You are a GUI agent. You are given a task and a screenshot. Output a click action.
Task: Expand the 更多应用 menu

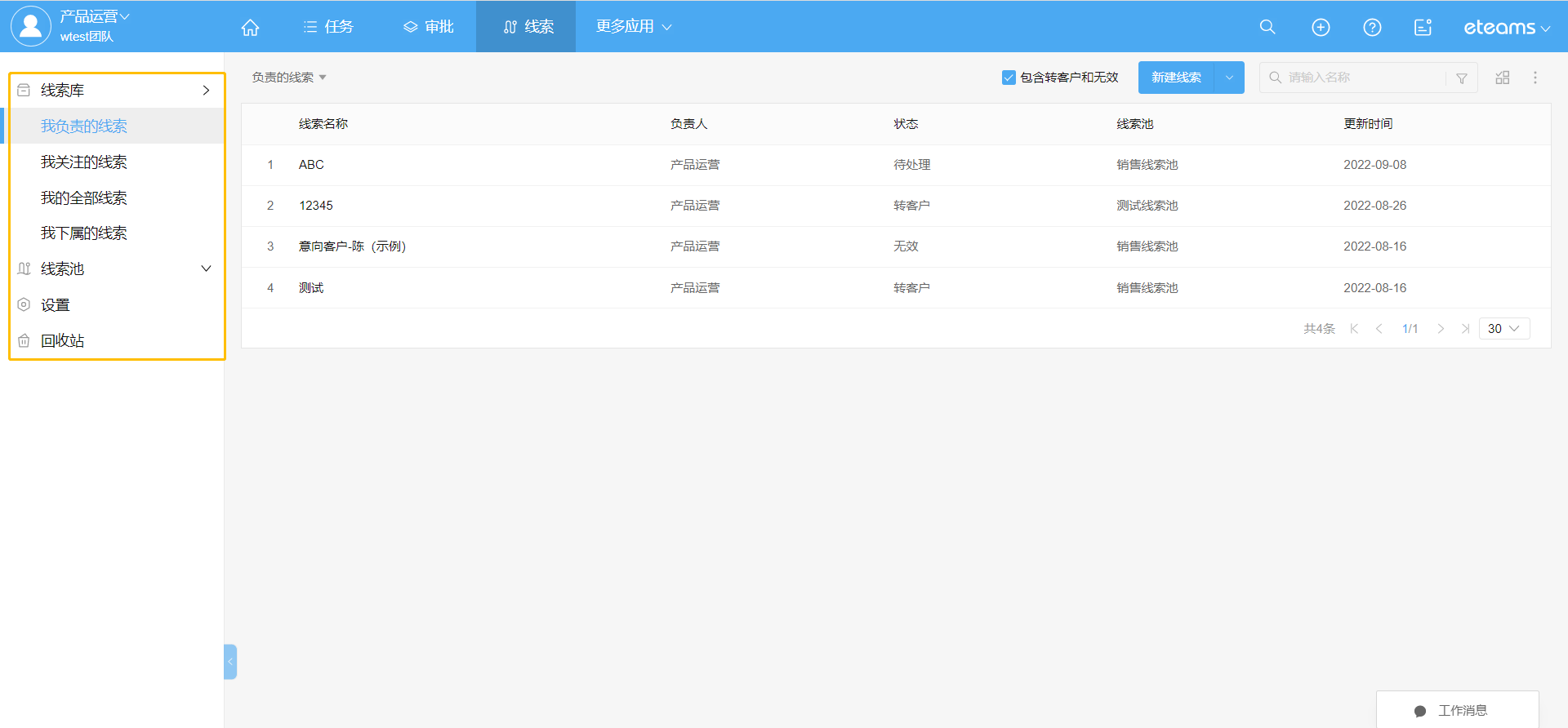click(x=633, y=27)
